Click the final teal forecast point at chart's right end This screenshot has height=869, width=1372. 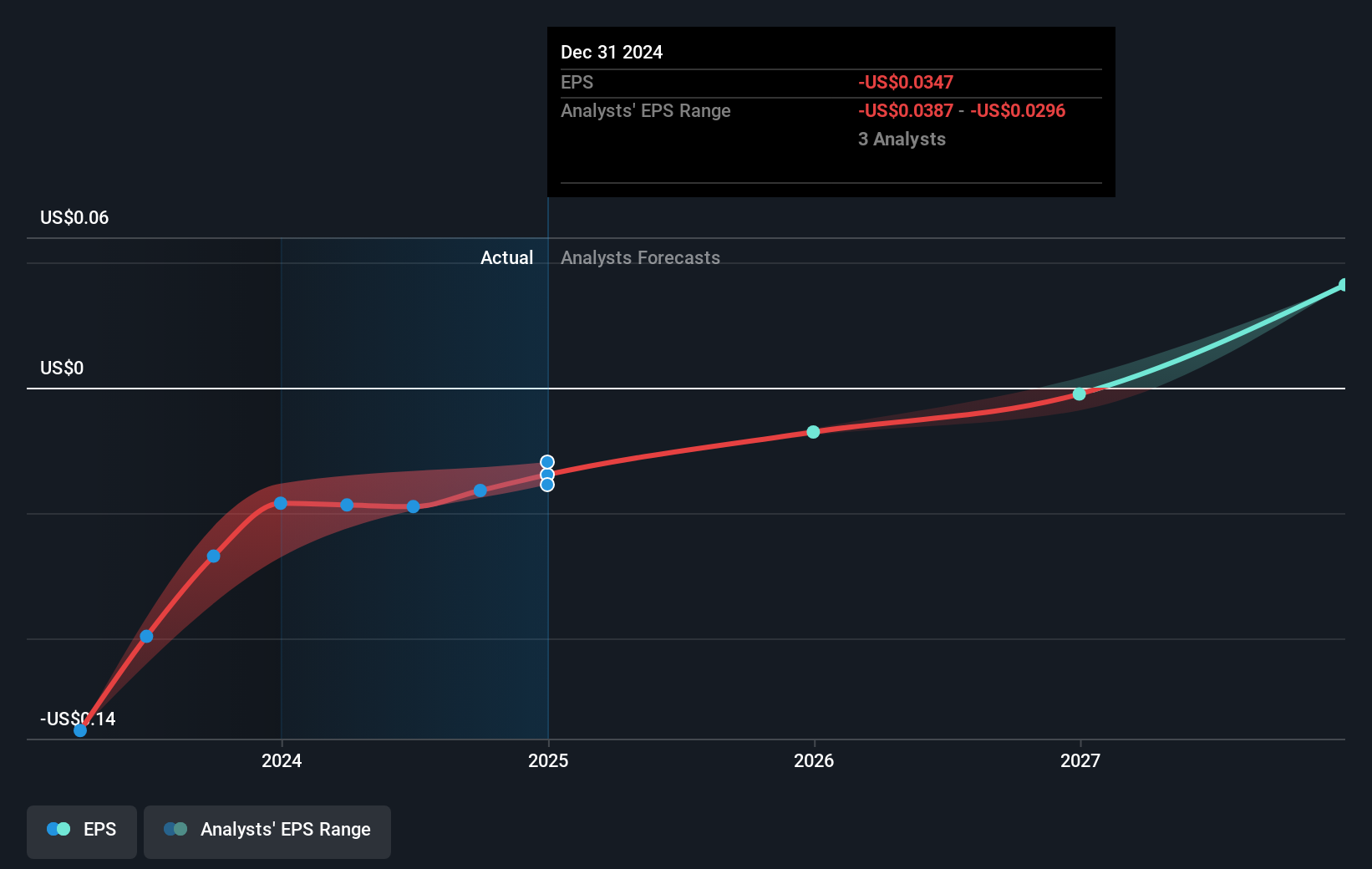1344,285
